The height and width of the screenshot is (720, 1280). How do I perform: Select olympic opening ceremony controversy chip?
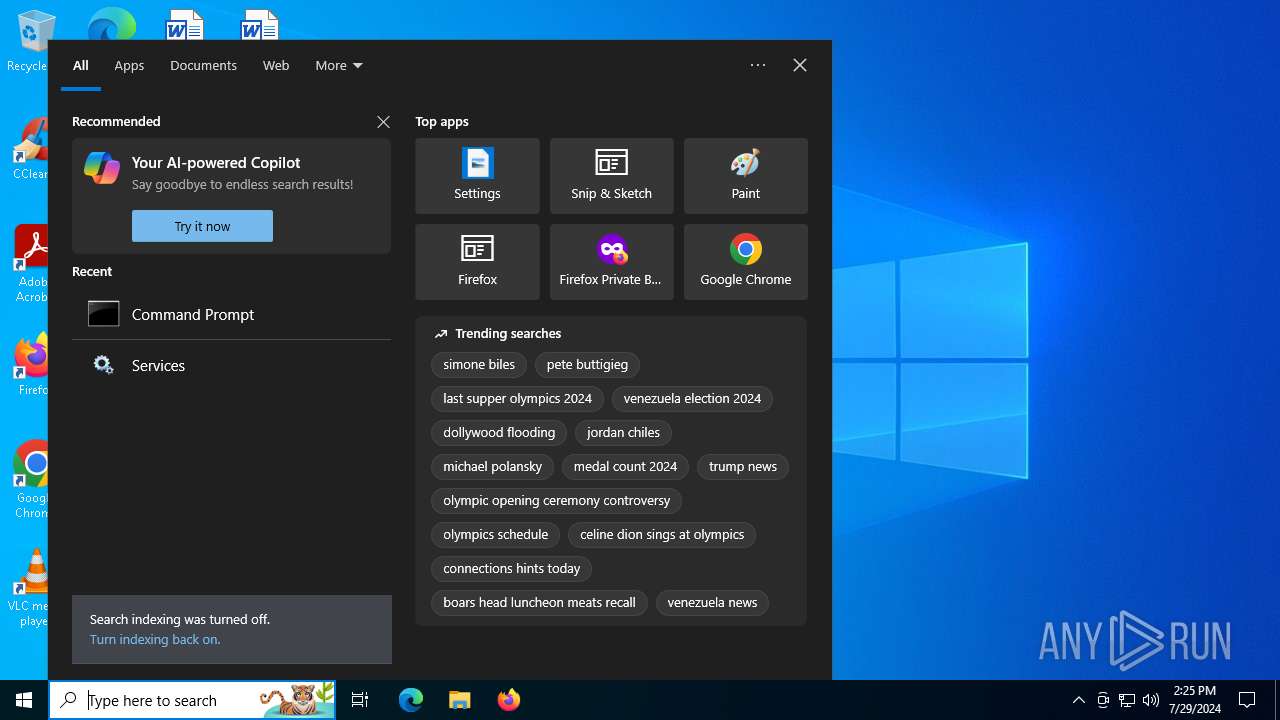coord(556,501)
